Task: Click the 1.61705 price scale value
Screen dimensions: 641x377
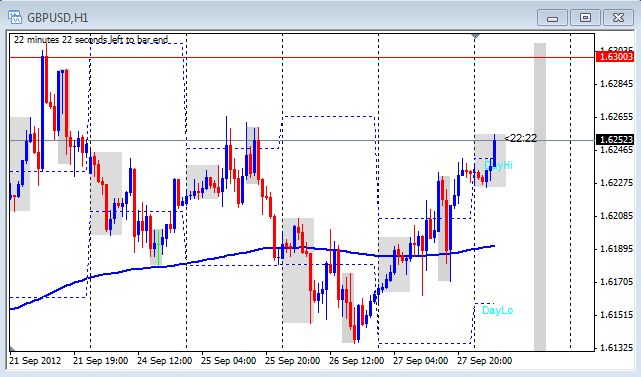Action: pyautogui.click(x=616, y=282)
